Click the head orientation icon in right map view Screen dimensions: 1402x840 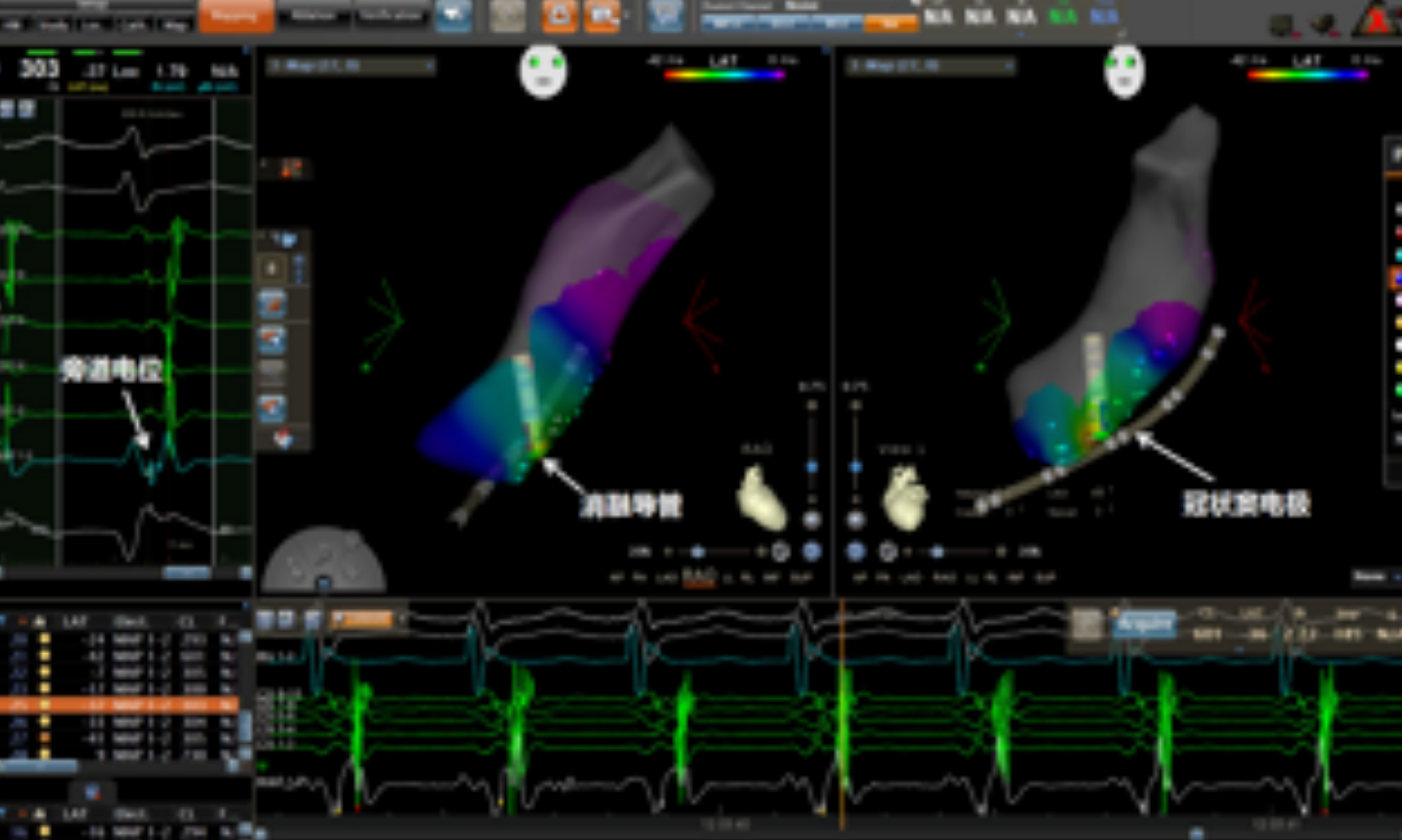[x=1124, y=71]
